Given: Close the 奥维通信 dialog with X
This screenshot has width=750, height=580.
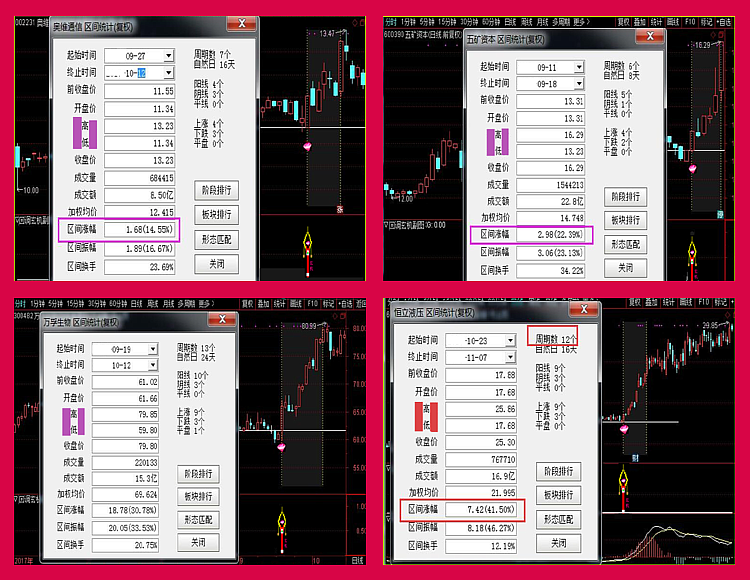Looking at the screenshot, I should (240, 23).
